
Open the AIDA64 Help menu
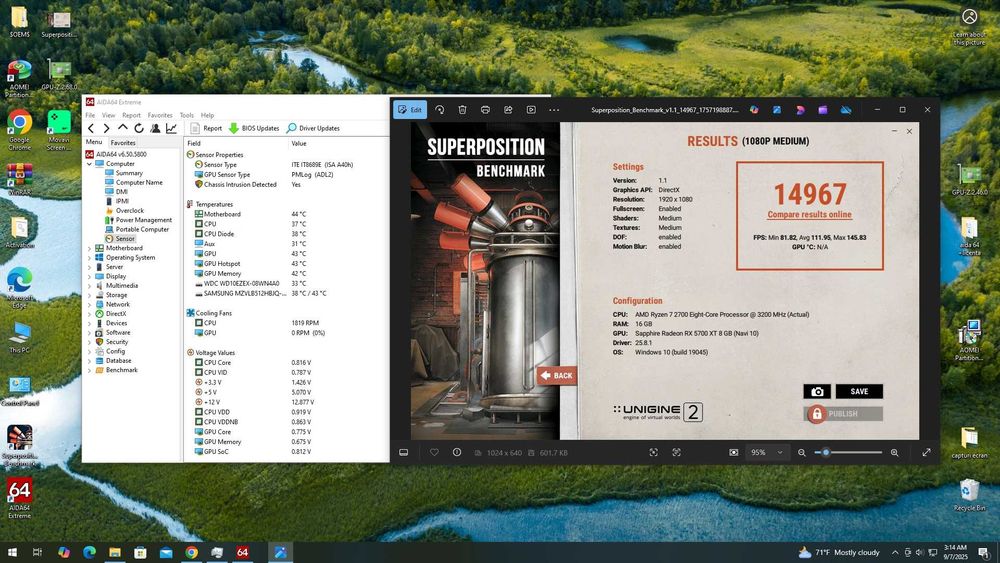coord(207,115)
